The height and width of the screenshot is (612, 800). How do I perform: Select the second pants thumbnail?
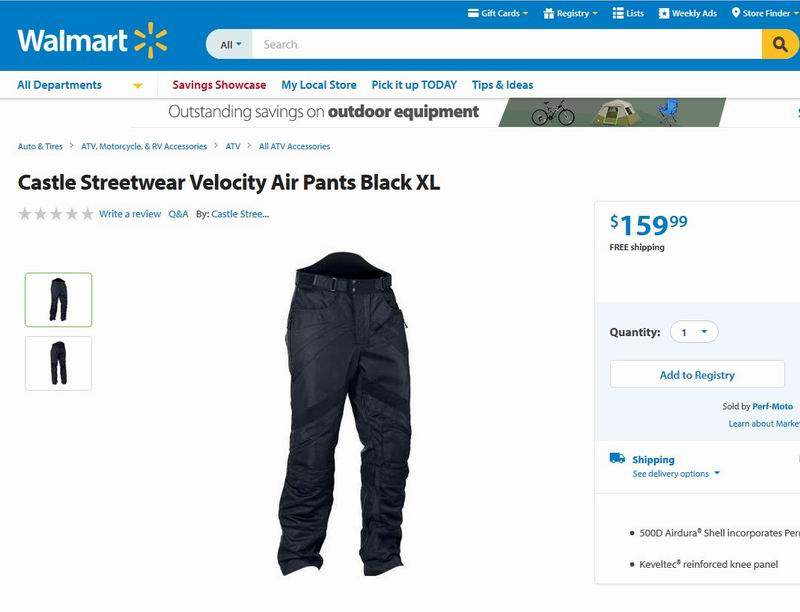tap(59, 363)
